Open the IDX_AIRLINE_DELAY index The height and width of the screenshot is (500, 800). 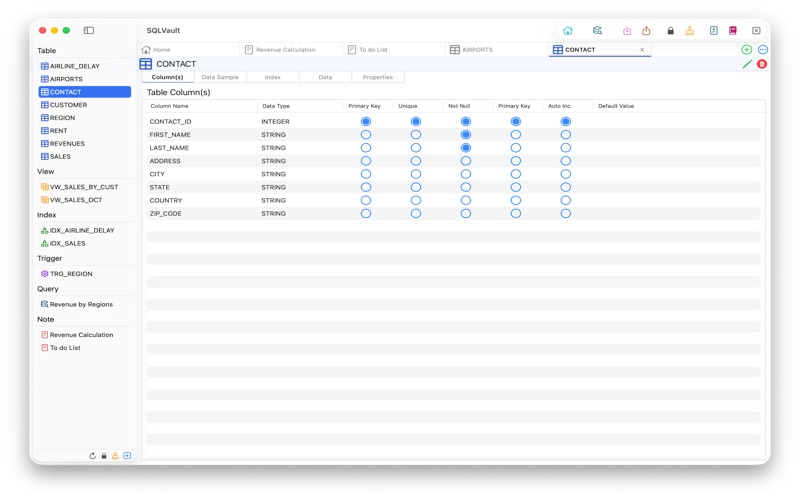[84, 230]
